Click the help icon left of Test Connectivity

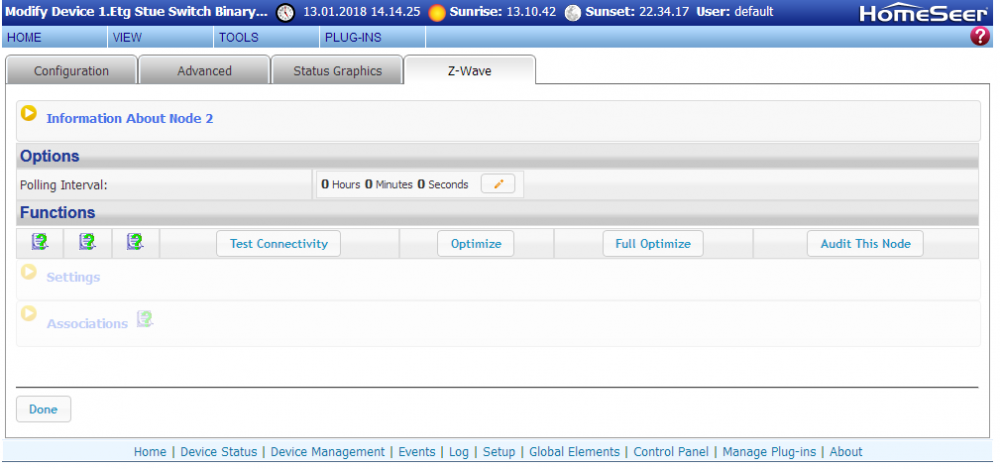tap(135, 242)
